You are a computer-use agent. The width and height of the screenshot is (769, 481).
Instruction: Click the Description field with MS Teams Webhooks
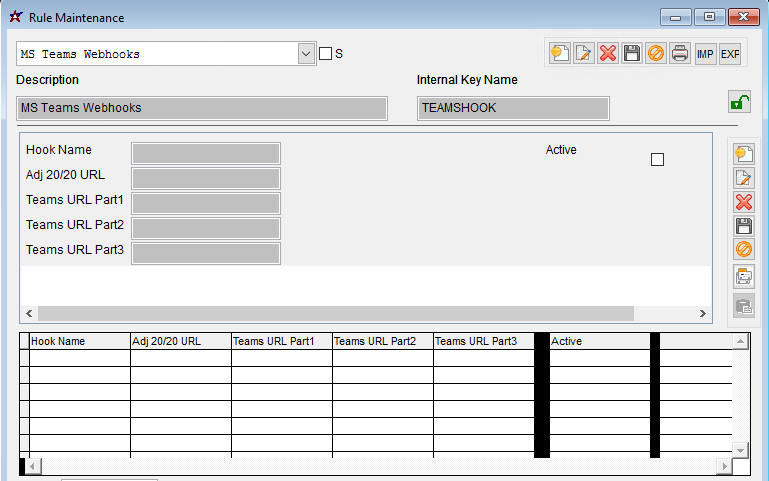point(202,108)
